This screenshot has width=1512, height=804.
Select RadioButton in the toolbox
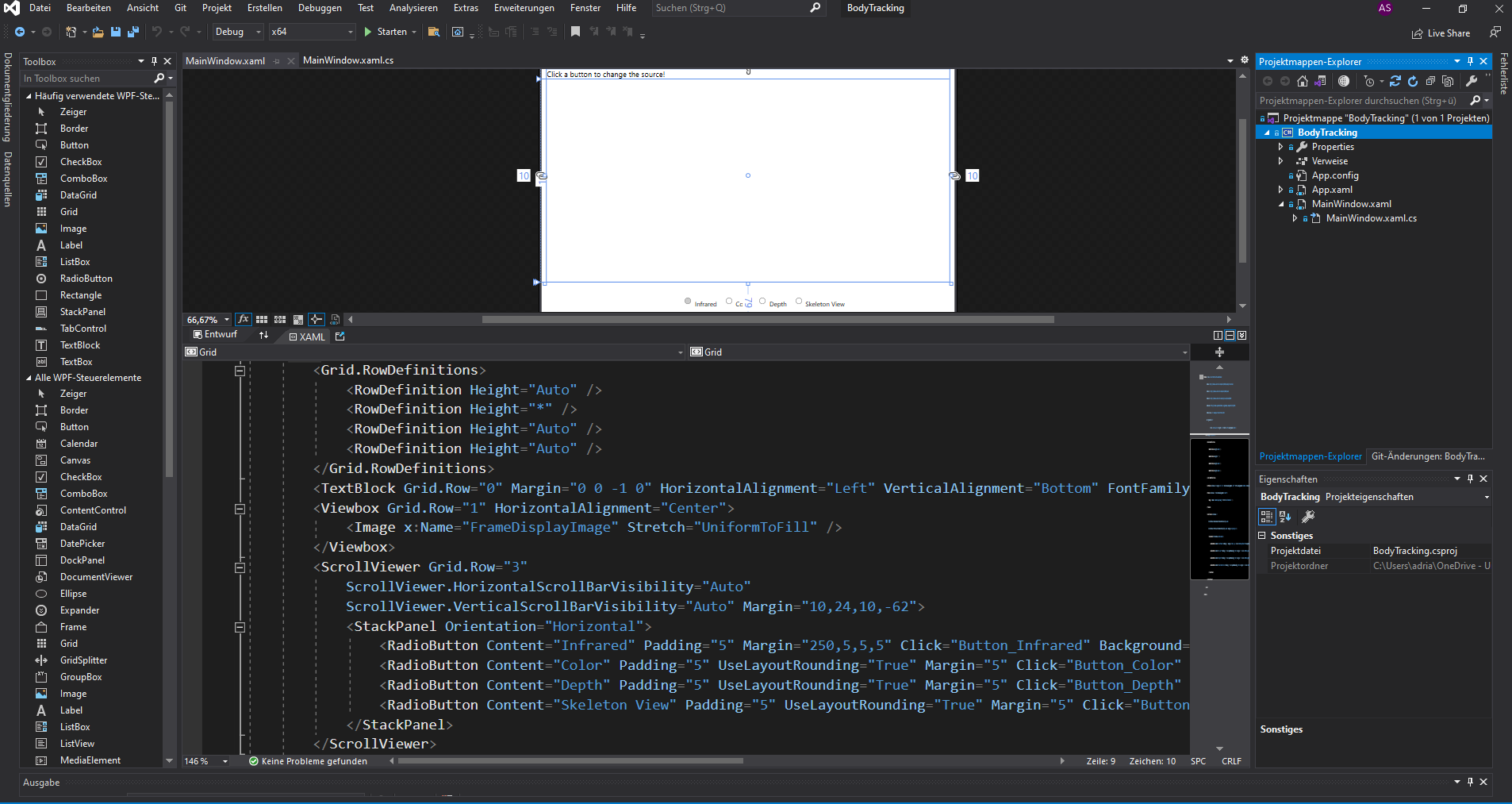pyautogui.click(x=86, y=279)
